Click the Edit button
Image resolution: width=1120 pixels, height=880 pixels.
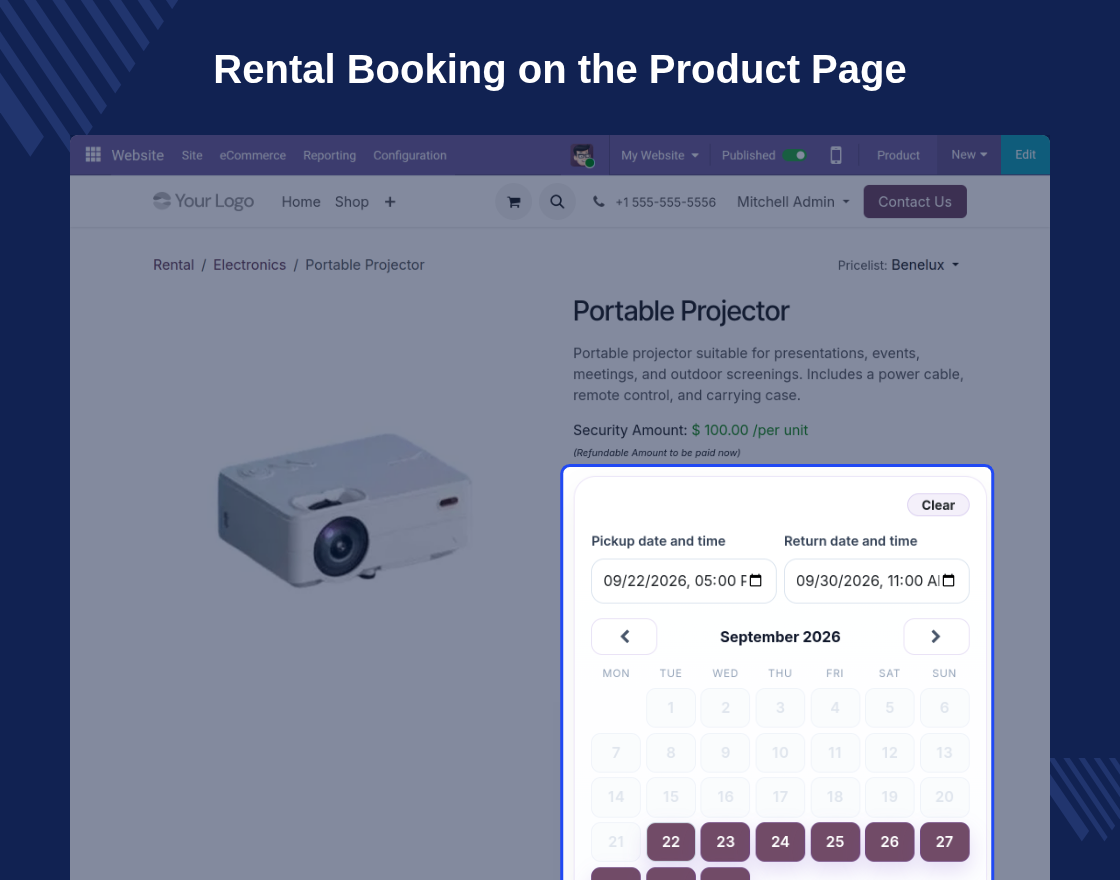click(x=1026, y=155)
